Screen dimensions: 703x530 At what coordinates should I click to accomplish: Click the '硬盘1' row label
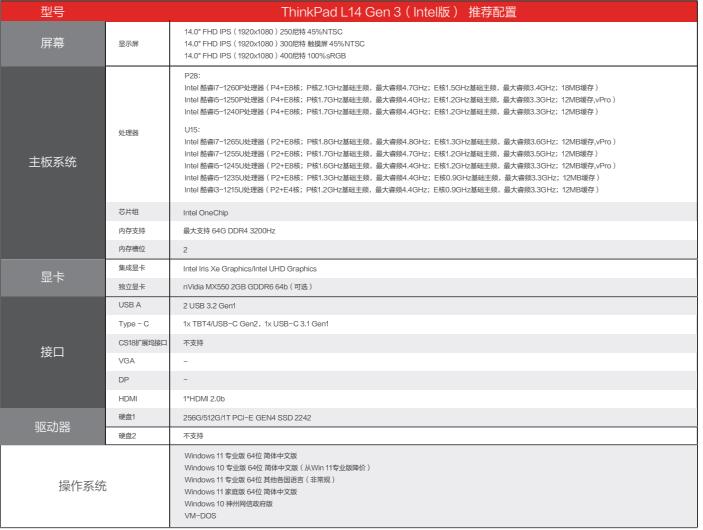(127, 417)
